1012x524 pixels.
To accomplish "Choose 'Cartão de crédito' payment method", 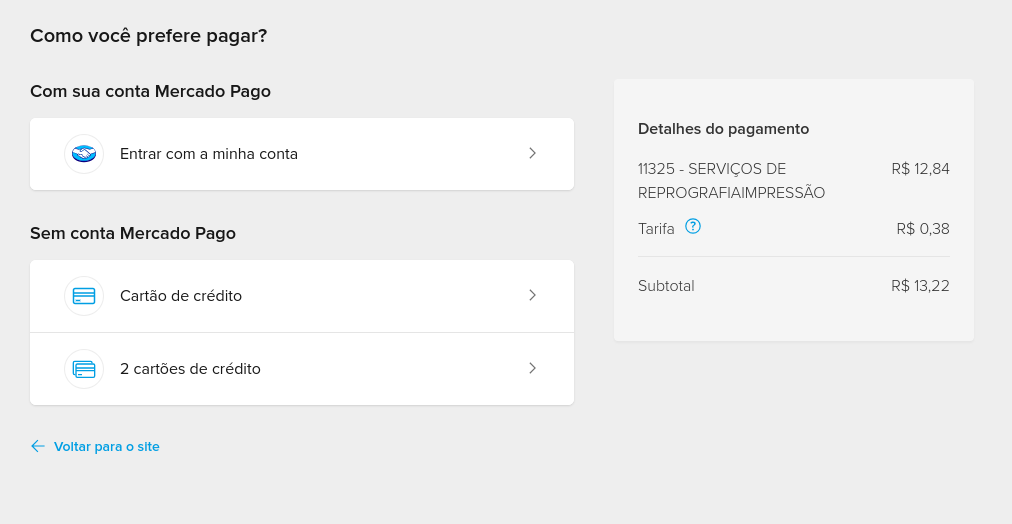I will pos(181,296).
